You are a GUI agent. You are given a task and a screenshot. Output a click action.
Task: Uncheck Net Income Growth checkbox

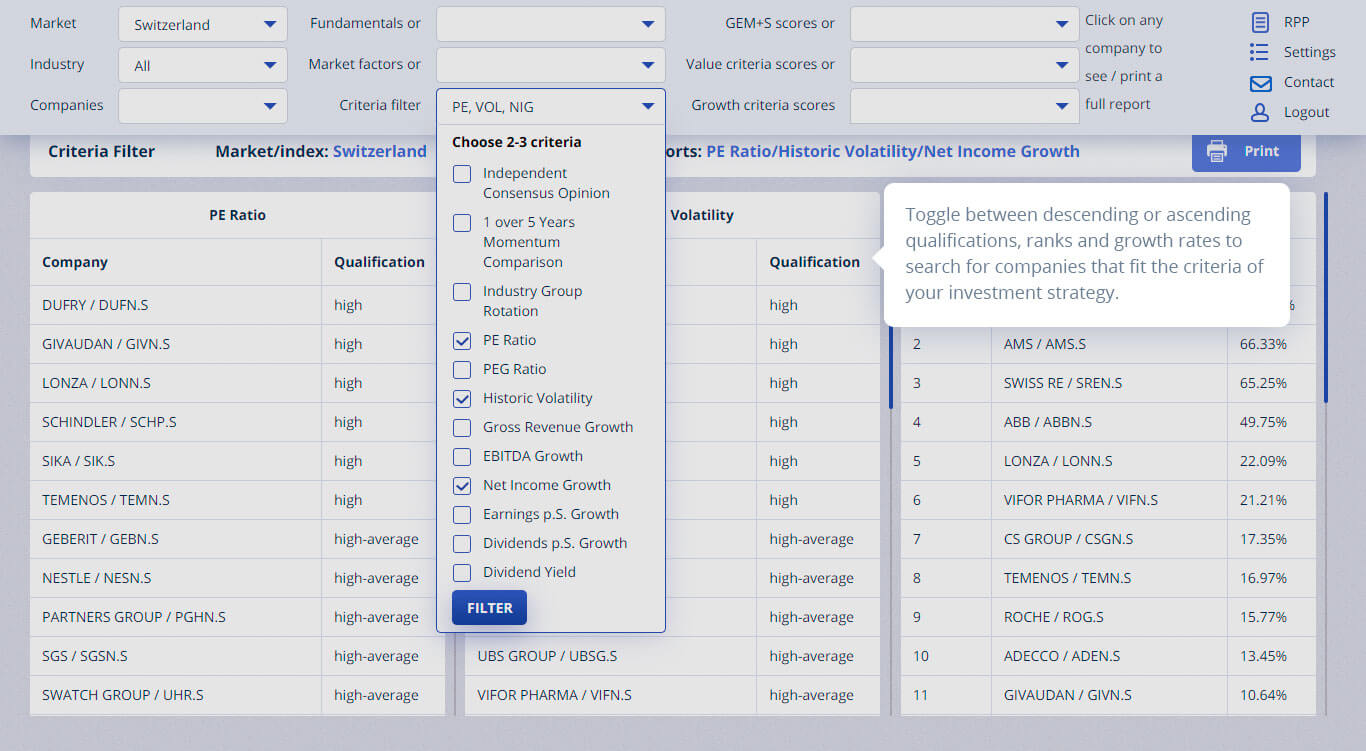pyautogui.click(x=462, y=486)
